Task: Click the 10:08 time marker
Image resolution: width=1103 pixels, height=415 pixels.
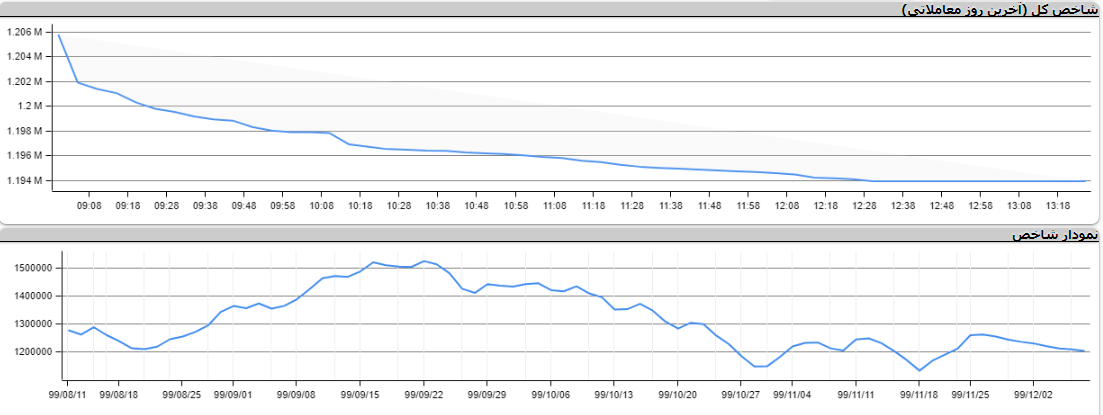Action: (x=322, y=205)
